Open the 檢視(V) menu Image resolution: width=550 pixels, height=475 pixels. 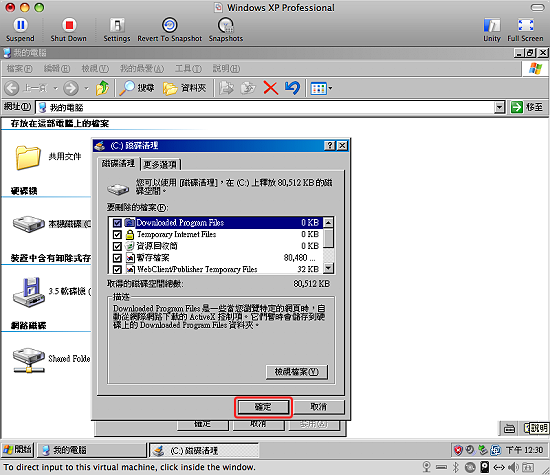pyautogui.click(x=95, y=68)
